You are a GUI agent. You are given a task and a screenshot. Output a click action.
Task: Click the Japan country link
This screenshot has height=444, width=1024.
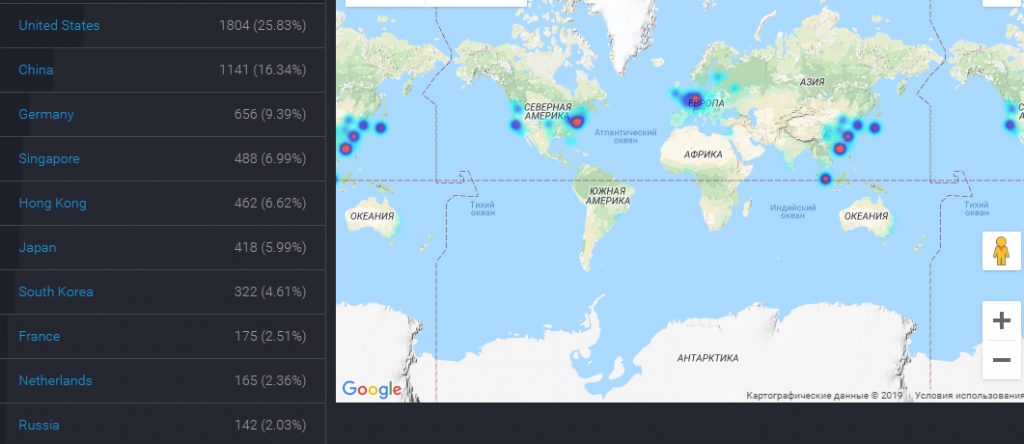[37, 248]
